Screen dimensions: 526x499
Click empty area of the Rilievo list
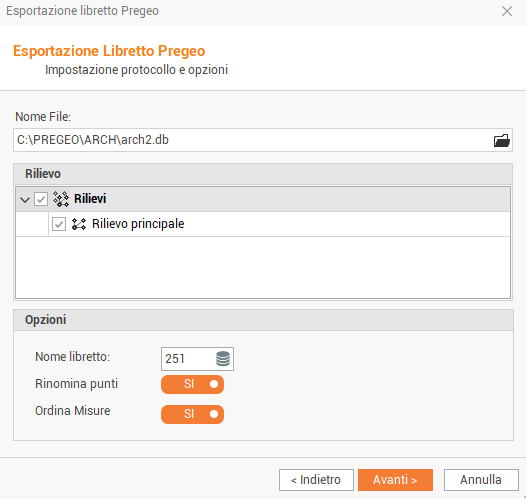[263, 267]
